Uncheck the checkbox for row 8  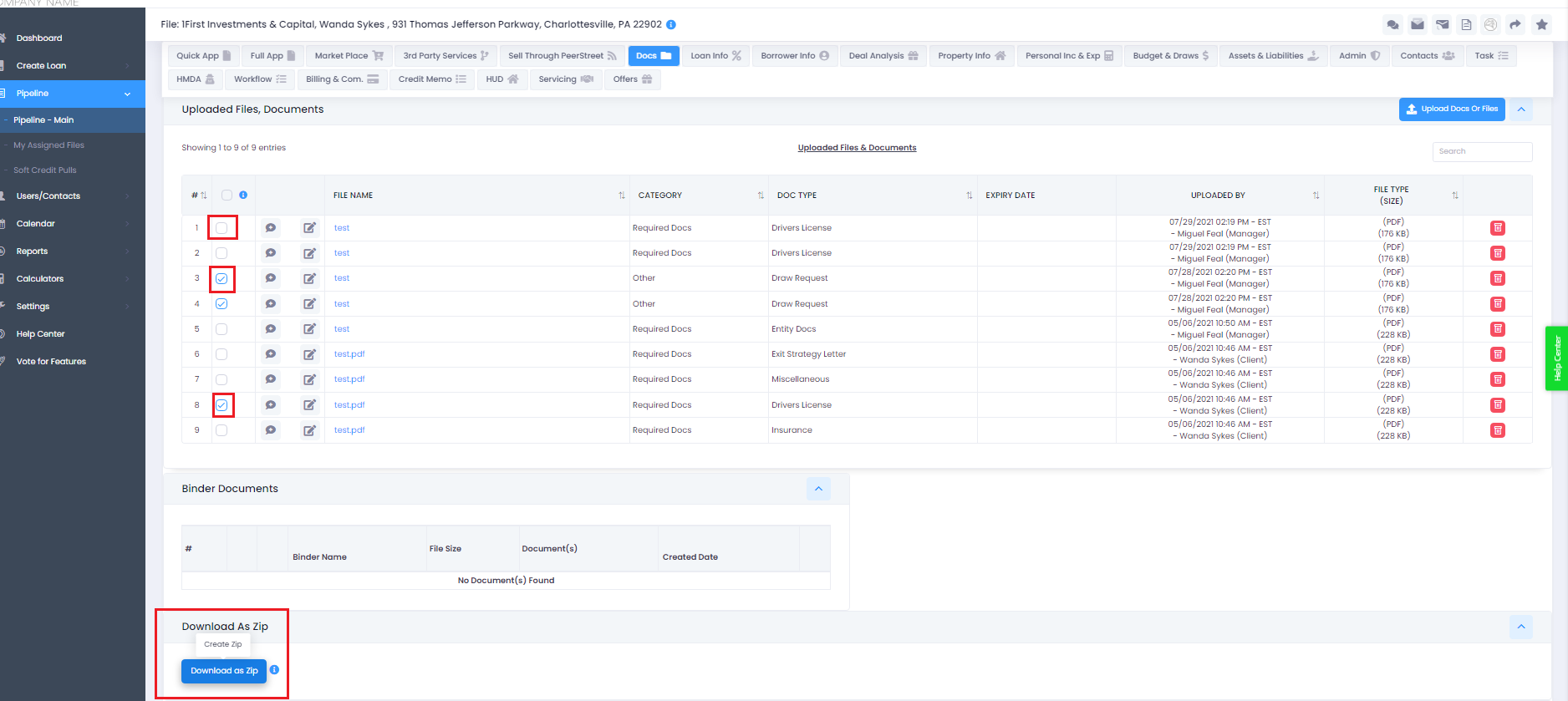[x=221, y=405]
